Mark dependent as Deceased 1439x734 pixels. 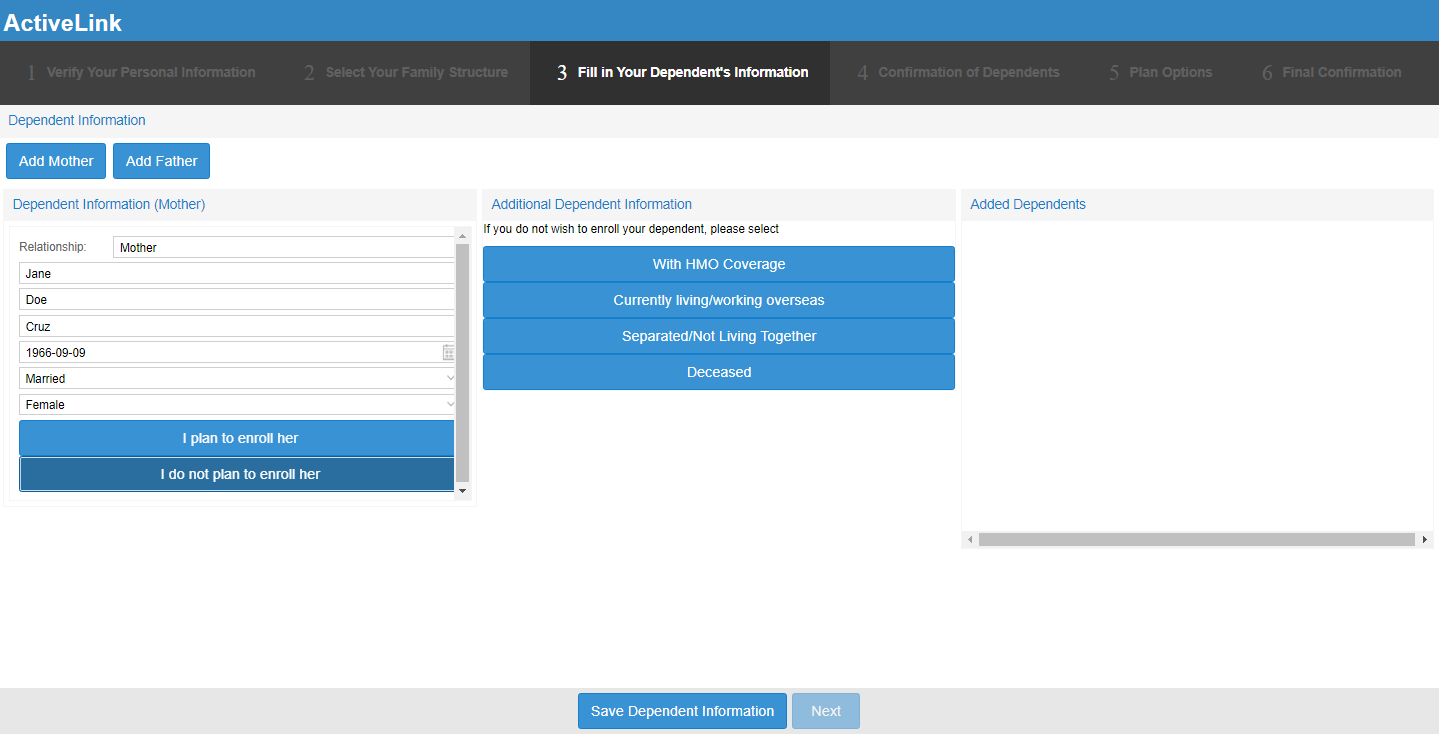pyautogui.click(x=718, y=372)
